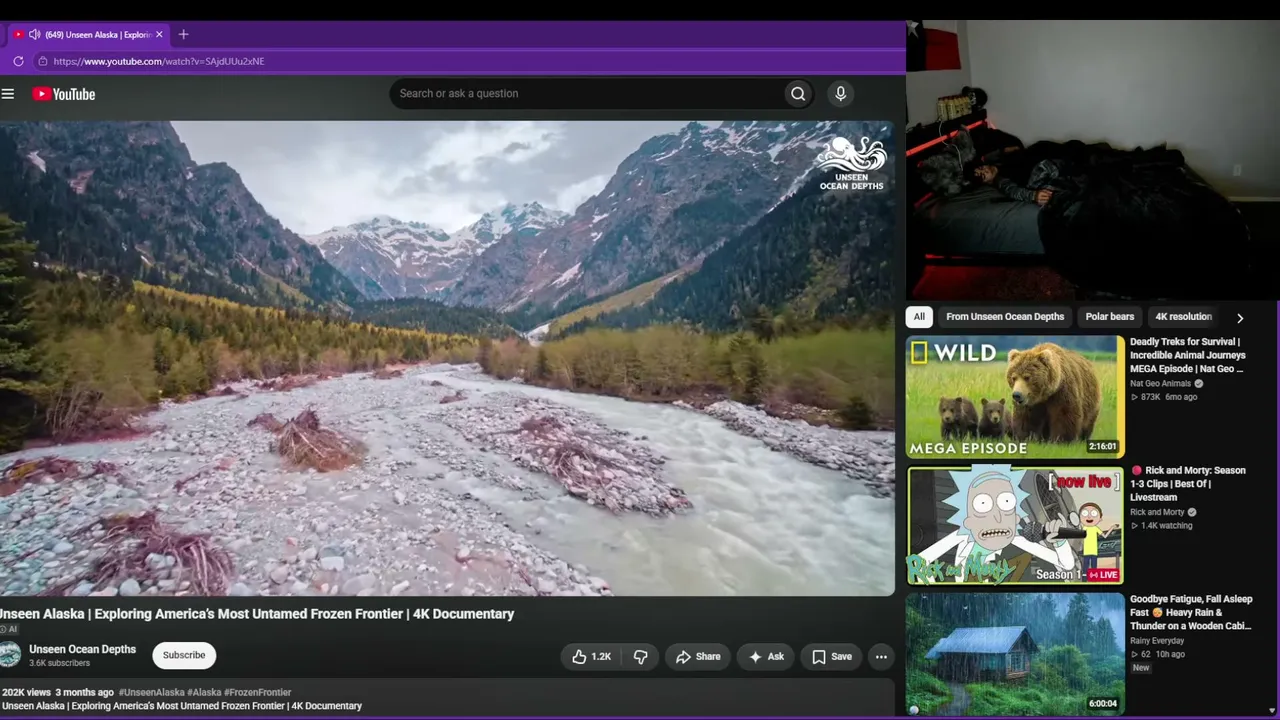Focus the YouTube search field
1280x720 pixels.
[x=586, y=94]
